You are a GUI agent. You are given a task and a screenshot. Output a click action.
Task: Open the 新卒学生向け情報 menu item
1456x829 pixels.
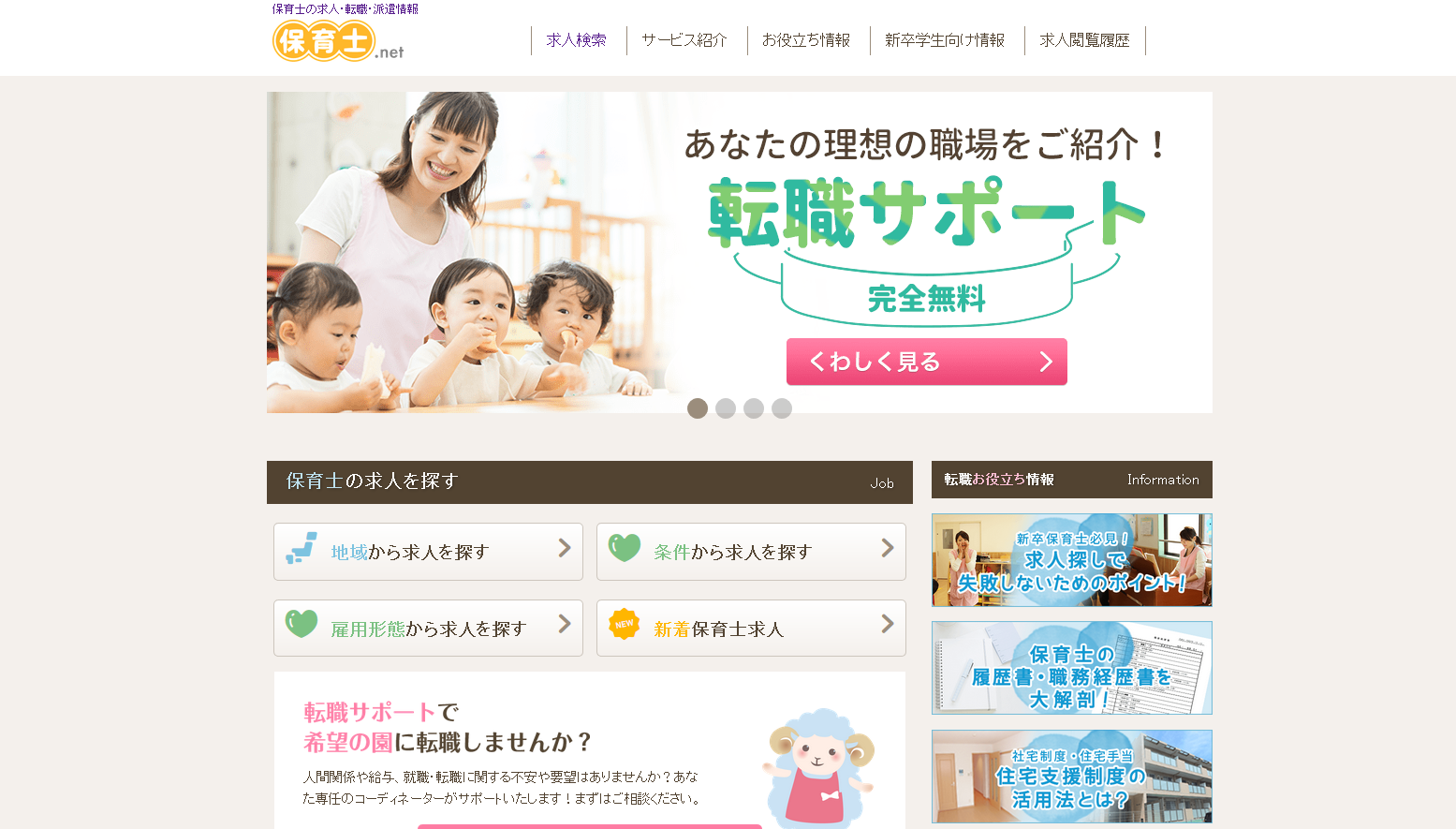pyautogui.click(x=945, y=40)
